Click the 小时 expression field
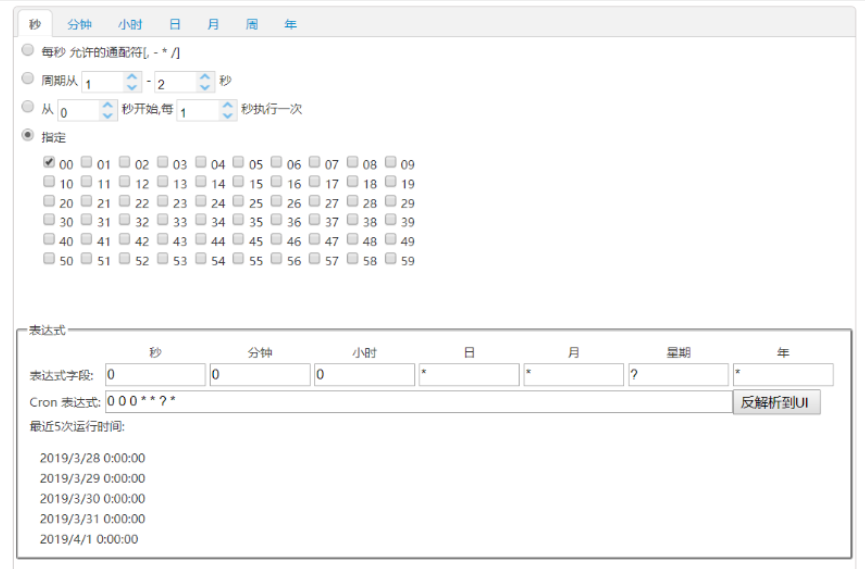This screenshot has width=865, height=569. point(365,375)
